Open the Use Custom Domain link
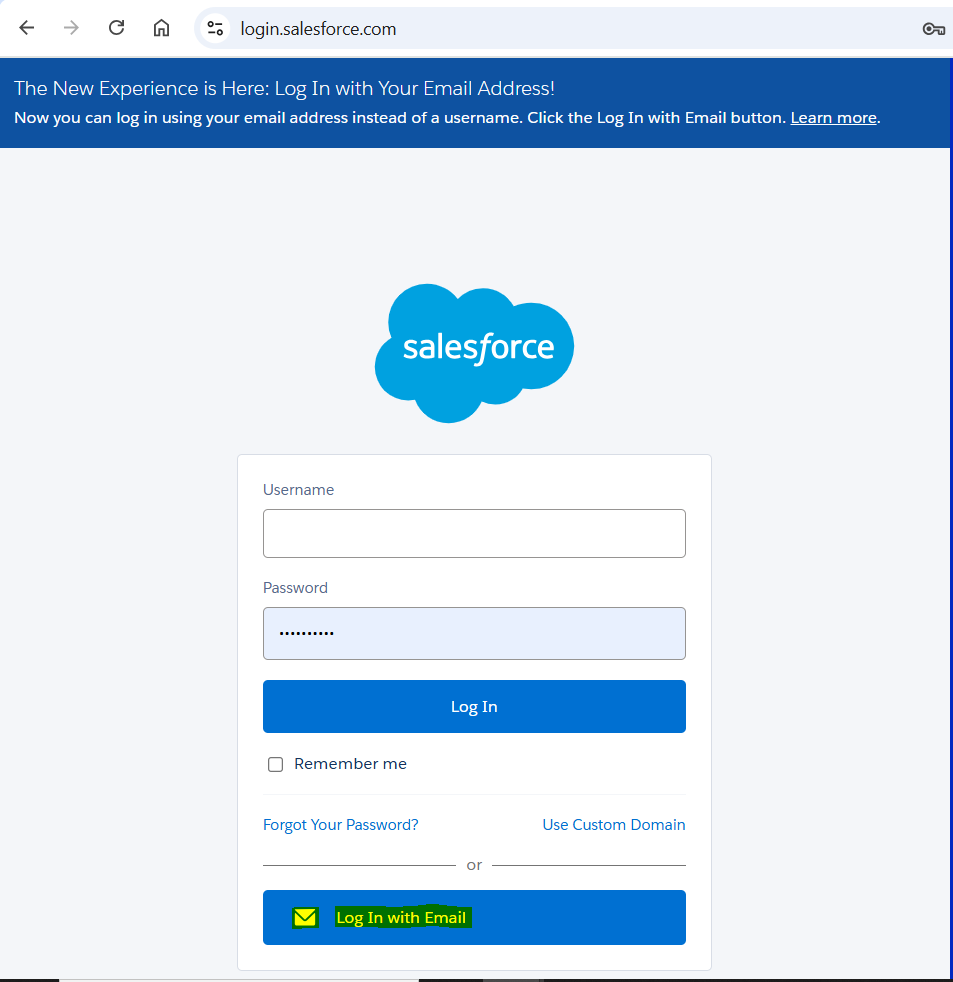The height and width of the screenshot is (982, 953). click(614, 825)
